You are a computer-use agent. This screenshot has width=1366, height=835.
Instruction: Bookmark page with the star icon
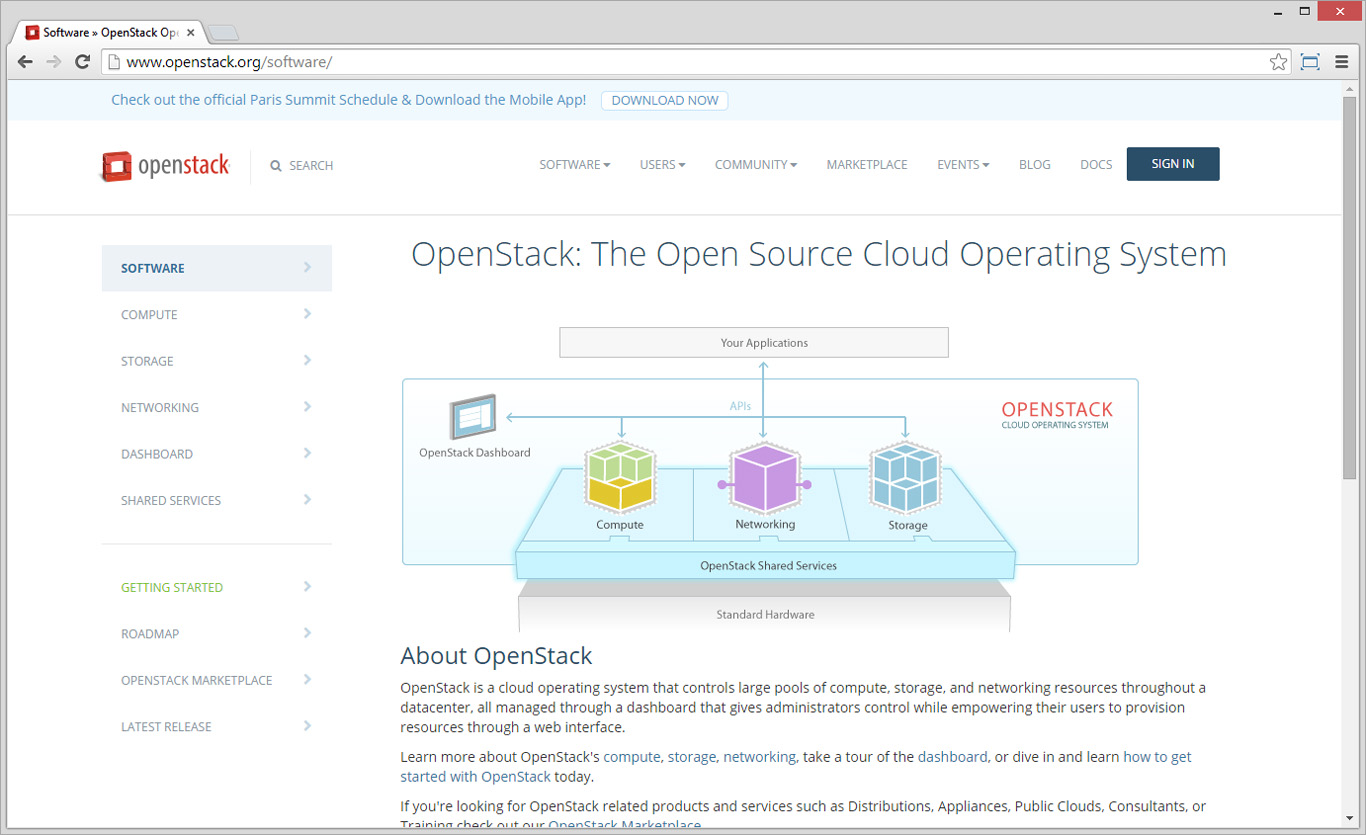tap(1278, 62)
